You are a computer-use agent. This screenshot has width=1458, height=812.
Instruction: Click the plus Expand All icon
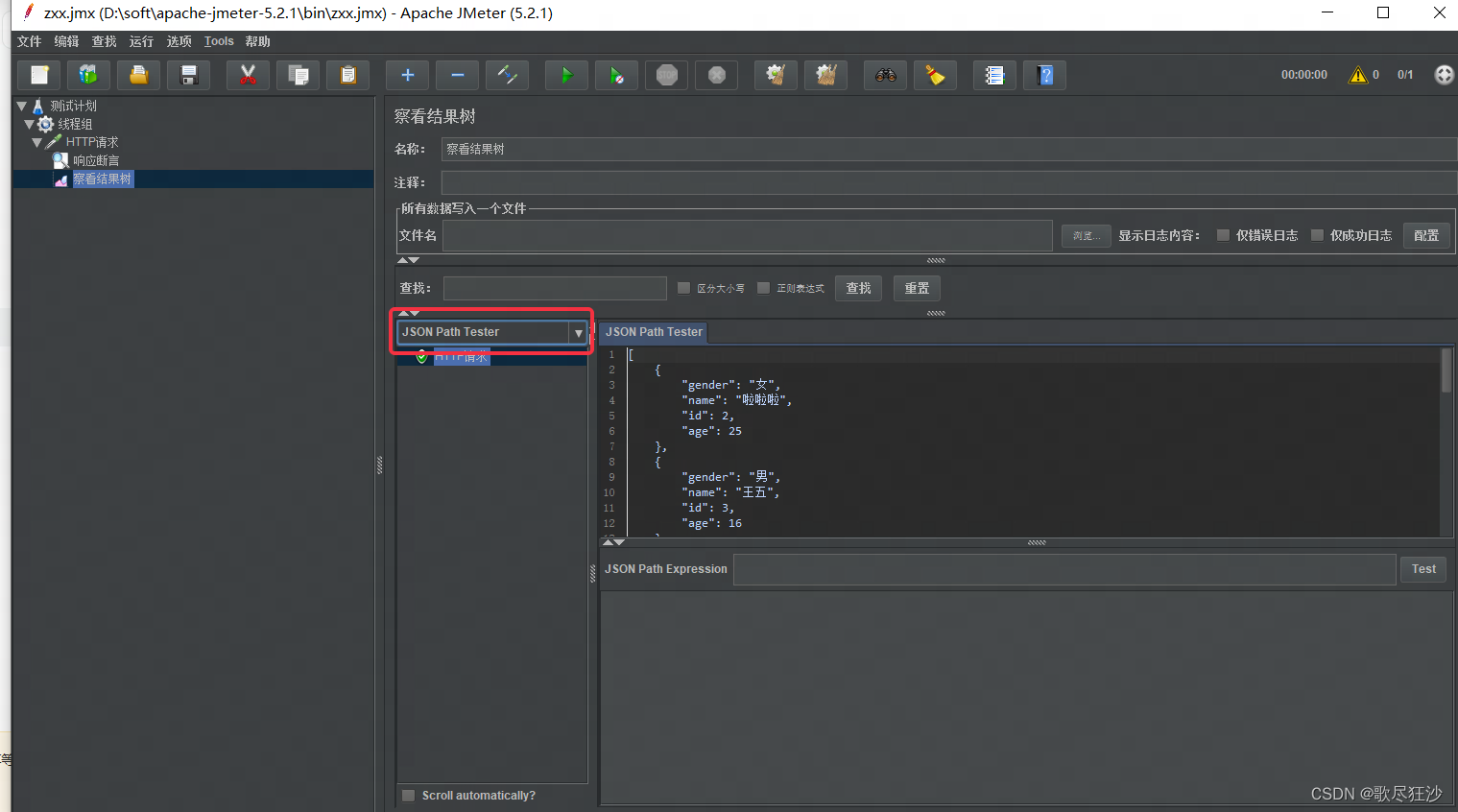(407, 75)
